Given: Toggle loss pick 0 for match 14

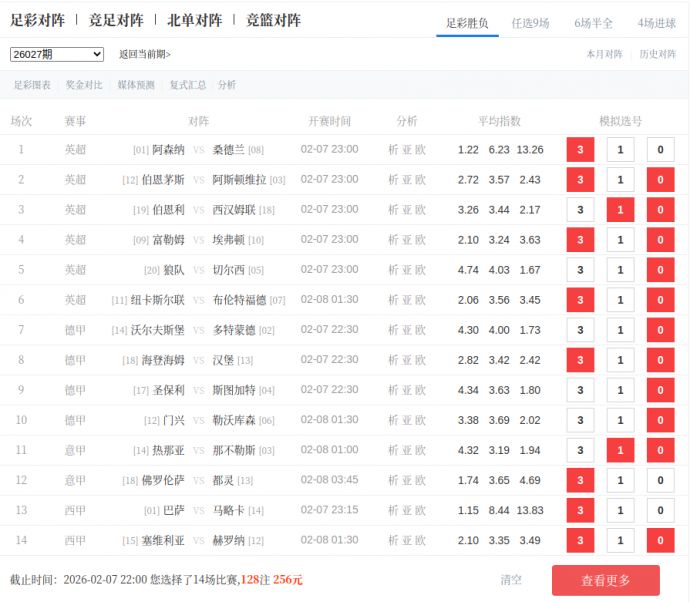Looking at the screenshot, I should coord(660,541).
